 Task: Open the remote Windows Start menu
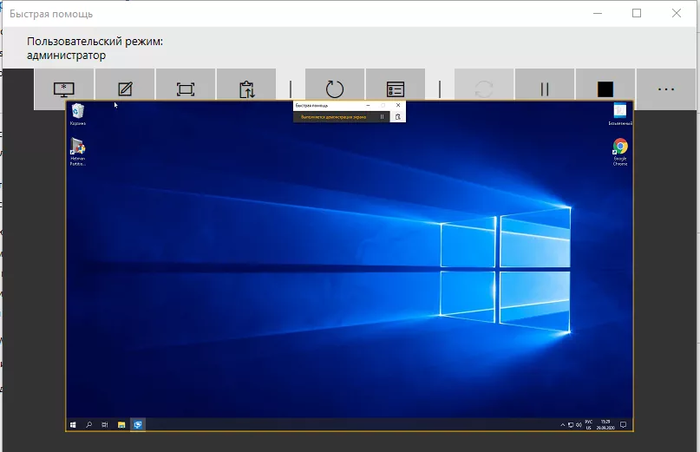74,424
